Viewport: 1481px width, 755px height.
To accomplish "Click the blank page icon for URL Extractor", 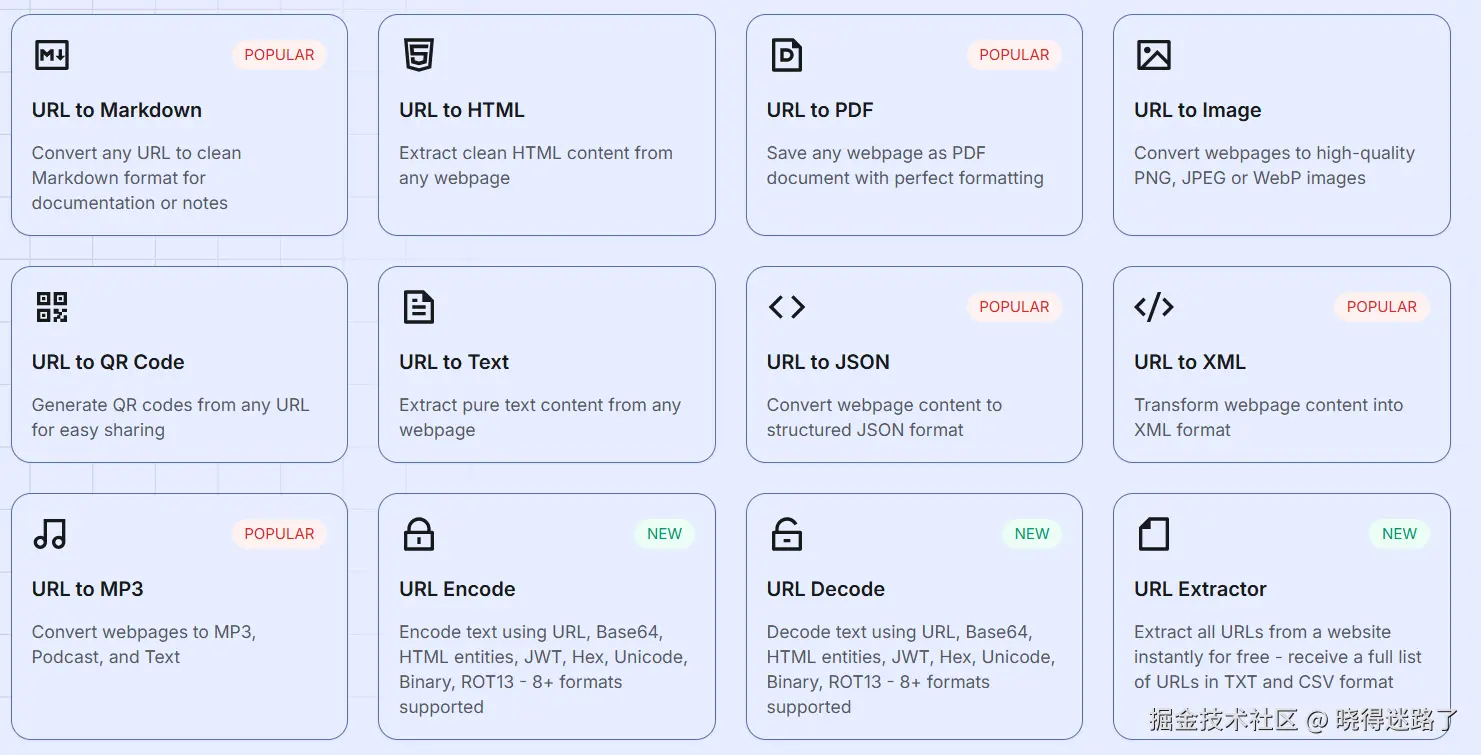I will click(x=1153, y=534).
